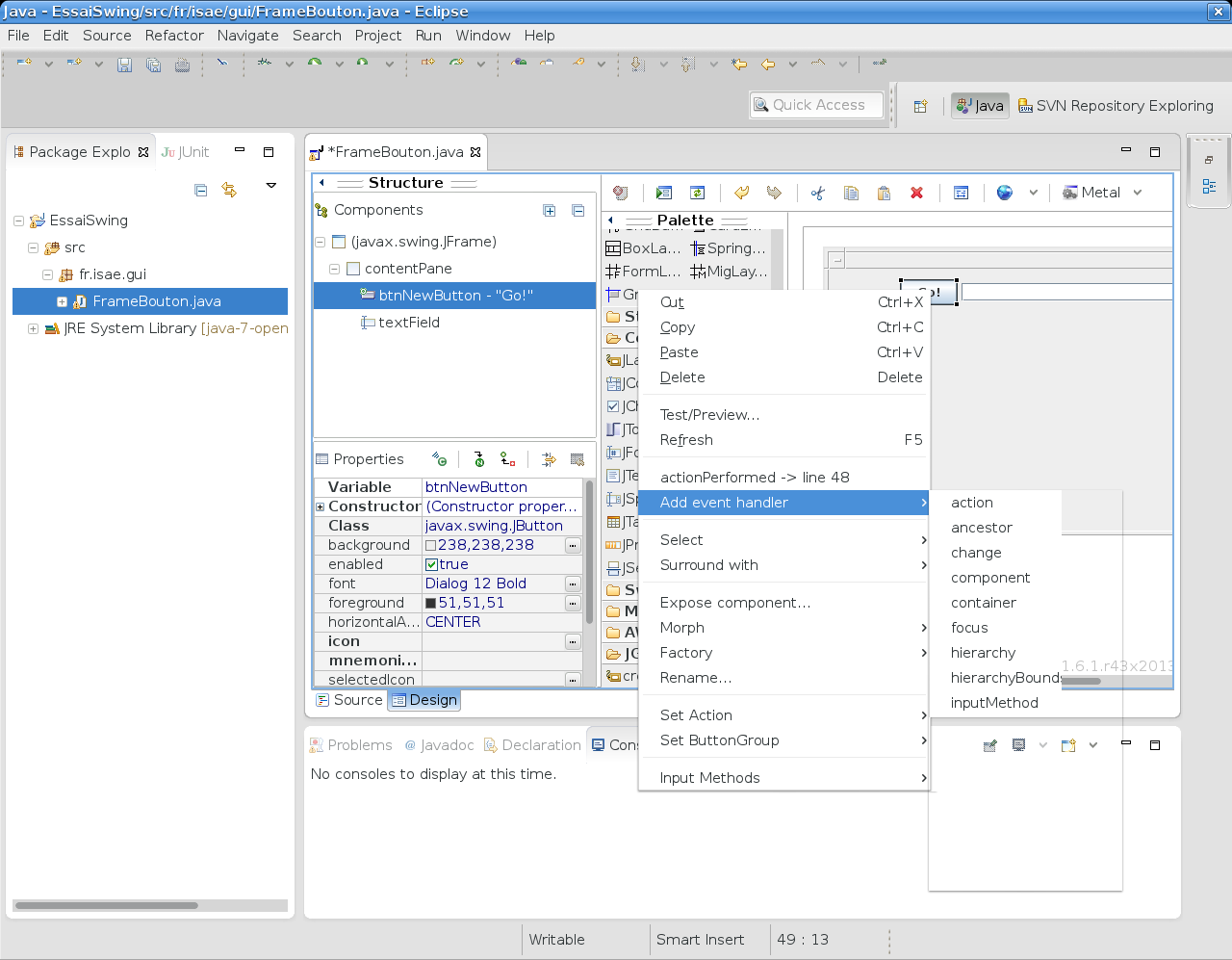Click the Expand All icon in Components header
The image size is (1232, 960).
(550, 211)
